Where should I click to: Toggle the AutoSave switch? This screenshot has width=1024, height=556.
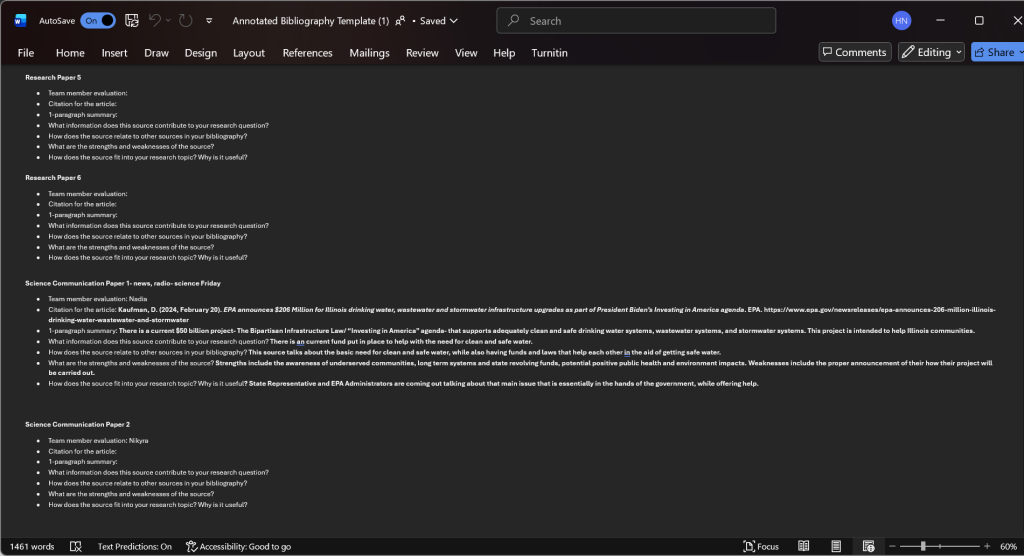[x=97, y=20]
